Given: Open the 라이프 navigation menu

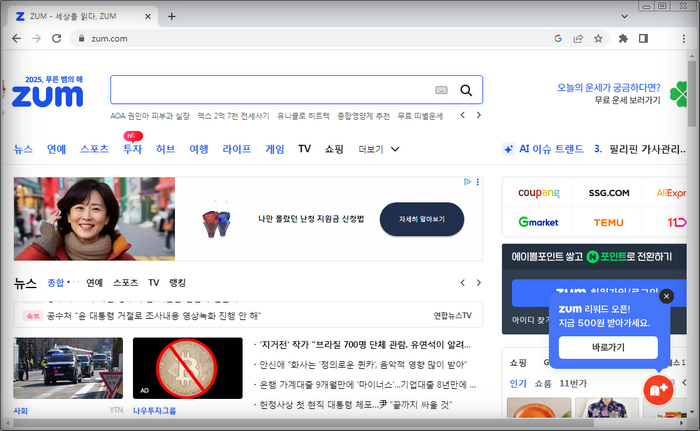Looking at the screenshot, I should click(x=237, y=149).
